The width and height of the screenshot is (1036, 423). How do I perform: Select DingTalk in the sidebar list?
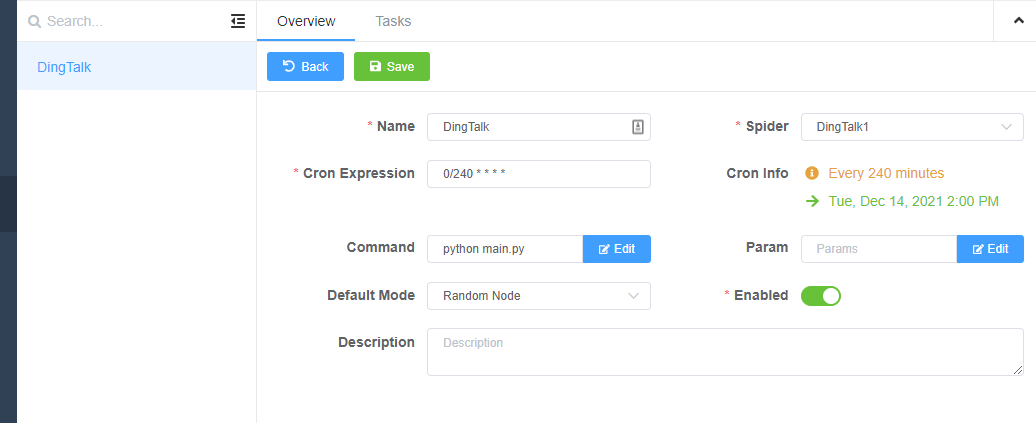[64, 68]
